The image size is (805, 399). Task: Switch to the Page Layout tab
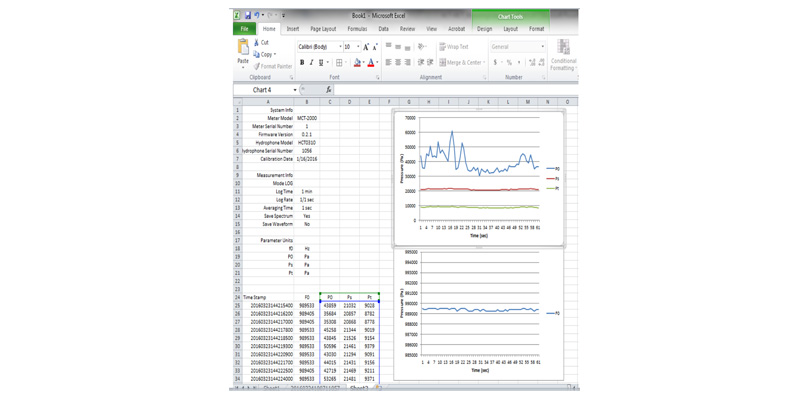tap(323, 29)
